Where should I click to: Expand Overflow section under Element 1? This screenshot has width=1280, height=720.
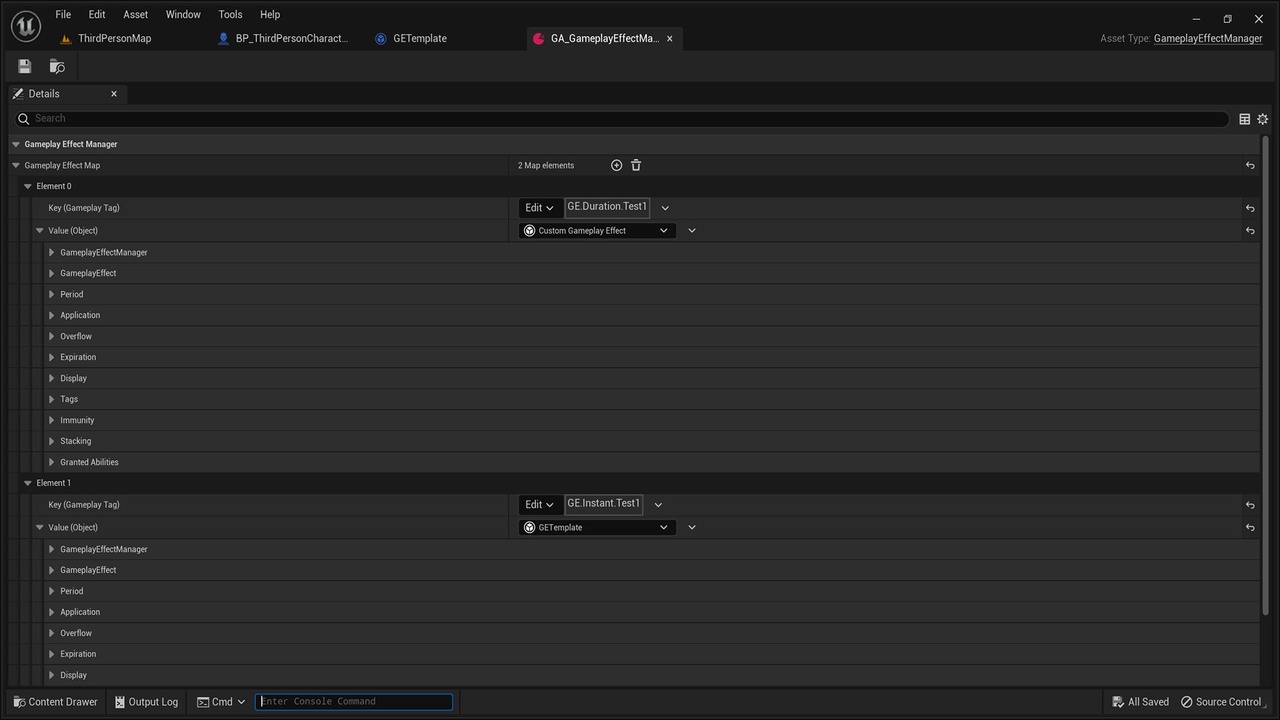pos(52,633)
